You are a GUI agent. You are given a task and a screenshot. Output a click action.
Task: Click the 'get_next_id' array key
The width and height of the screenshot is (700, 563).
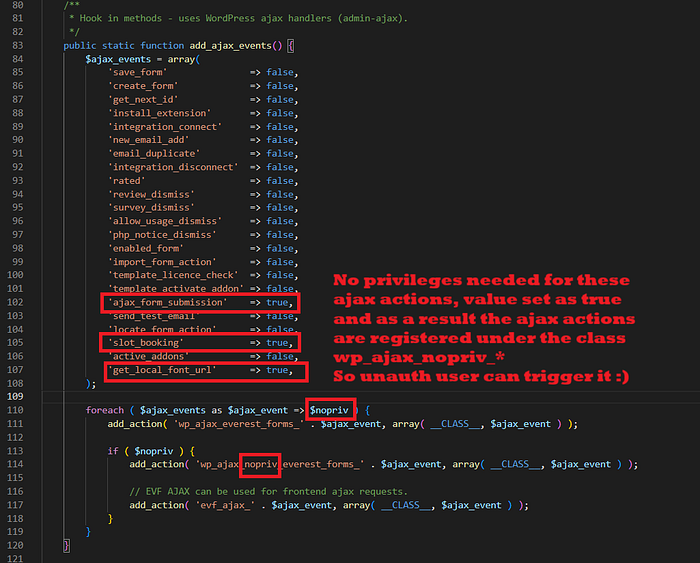(x=143, y=100)
